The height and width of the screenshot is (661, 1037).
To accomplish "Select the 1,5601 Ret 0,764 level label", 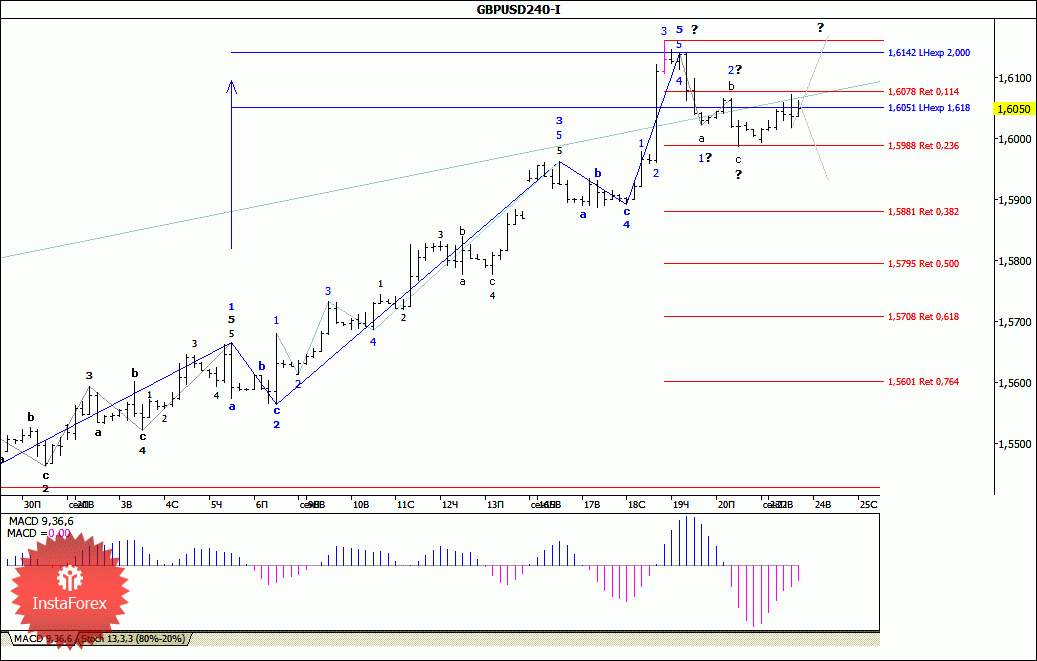I will point(923,382).
